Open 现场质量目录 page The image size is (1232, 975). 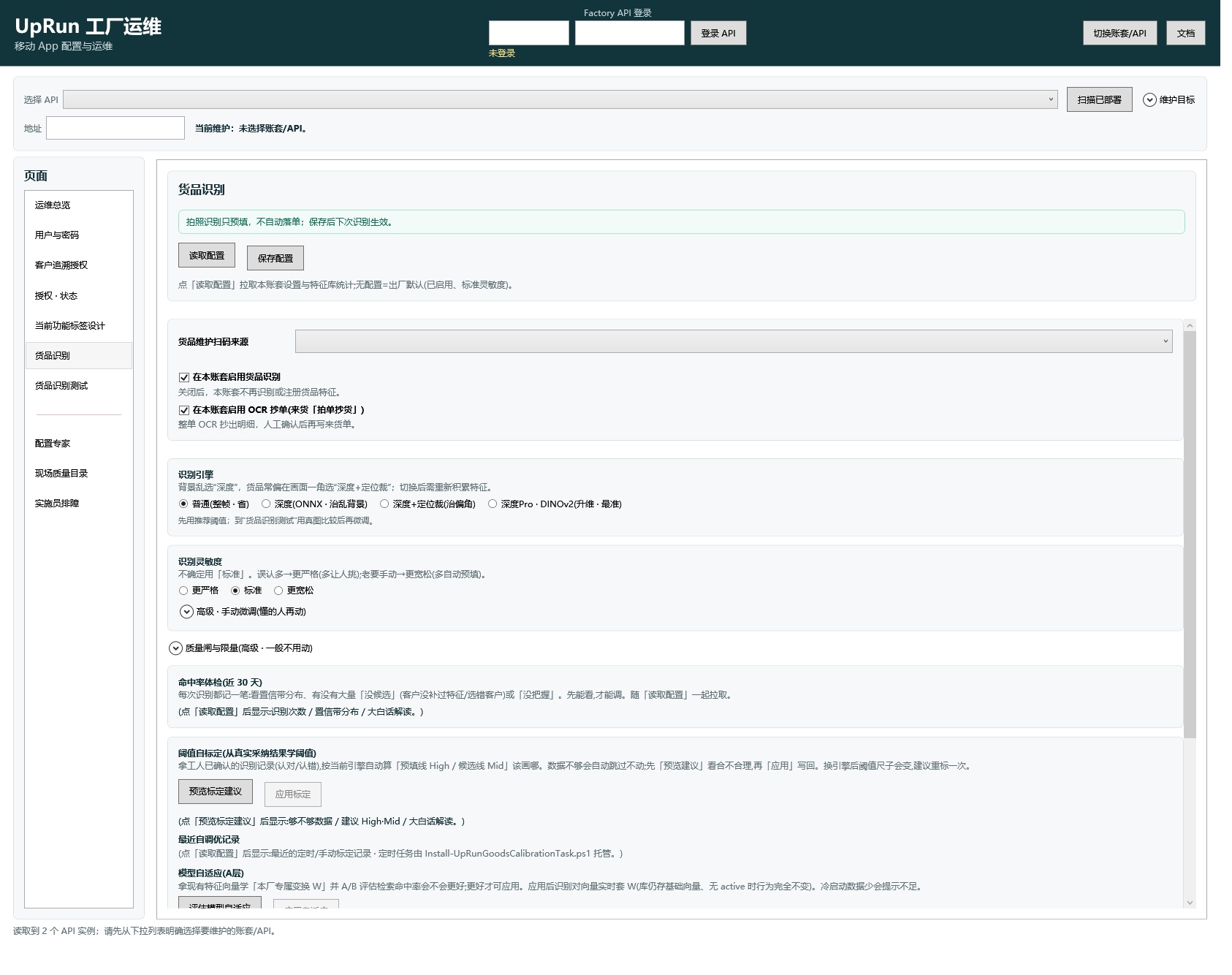(79, 474)
